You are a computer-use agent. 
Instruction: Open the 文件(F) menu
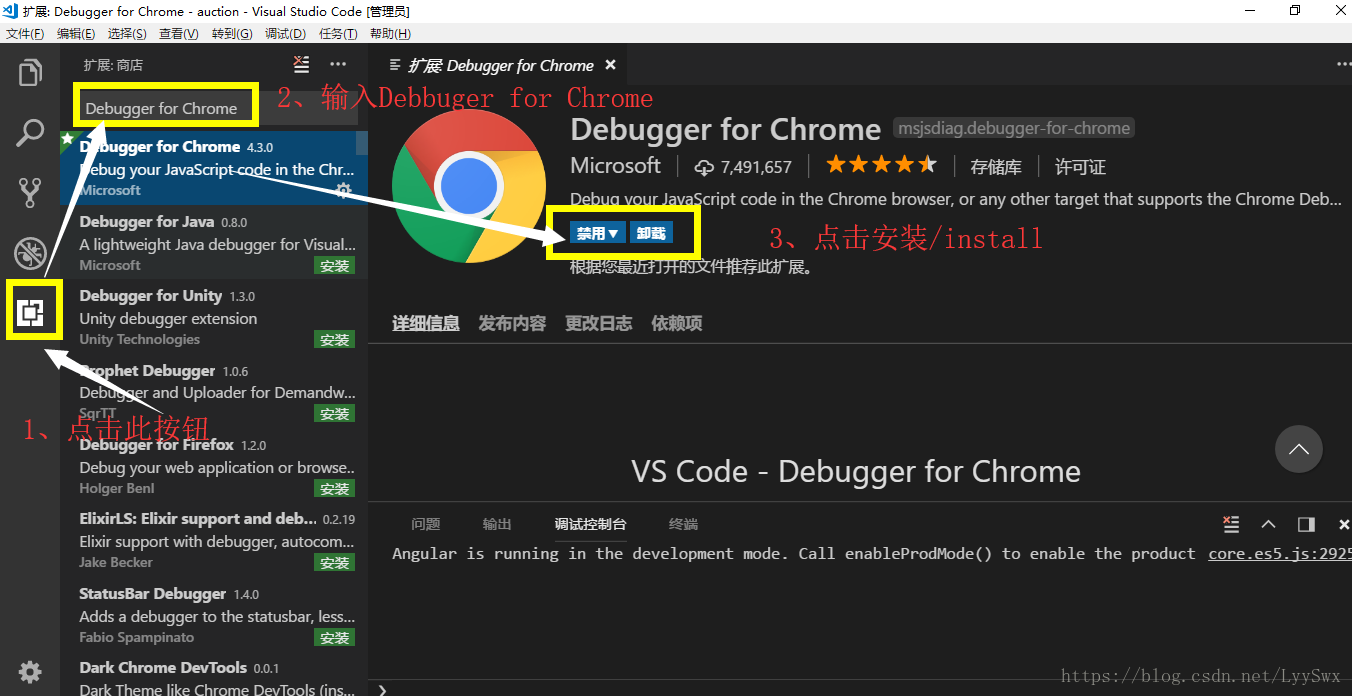[x=25, y=33]
